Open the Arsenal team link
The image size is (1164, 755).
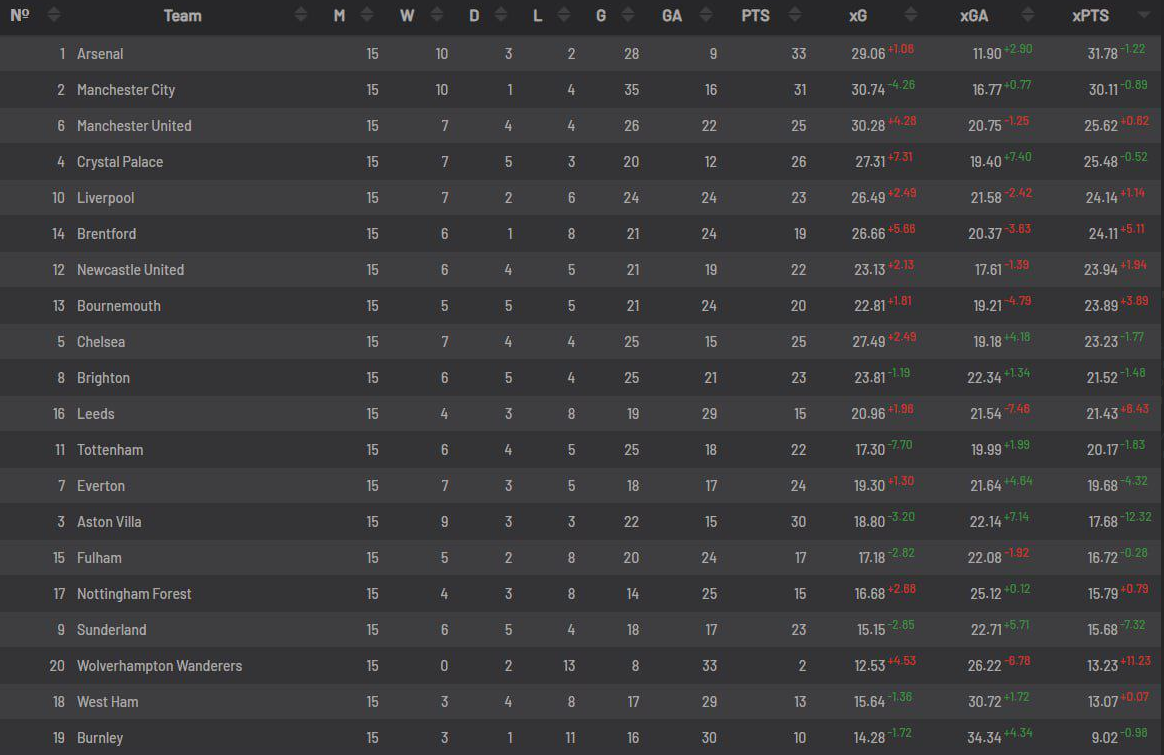(x=100, y=54)
